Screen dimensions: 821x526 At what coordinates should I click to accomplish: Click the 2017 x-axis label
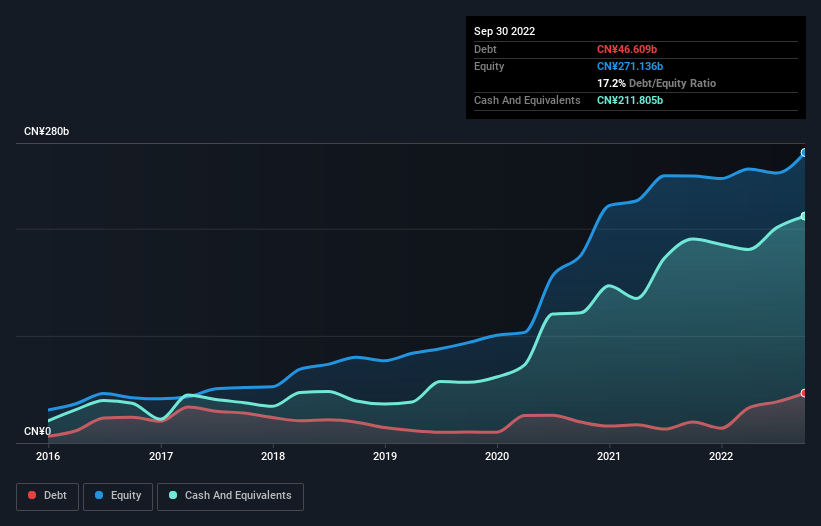point(161,456)
